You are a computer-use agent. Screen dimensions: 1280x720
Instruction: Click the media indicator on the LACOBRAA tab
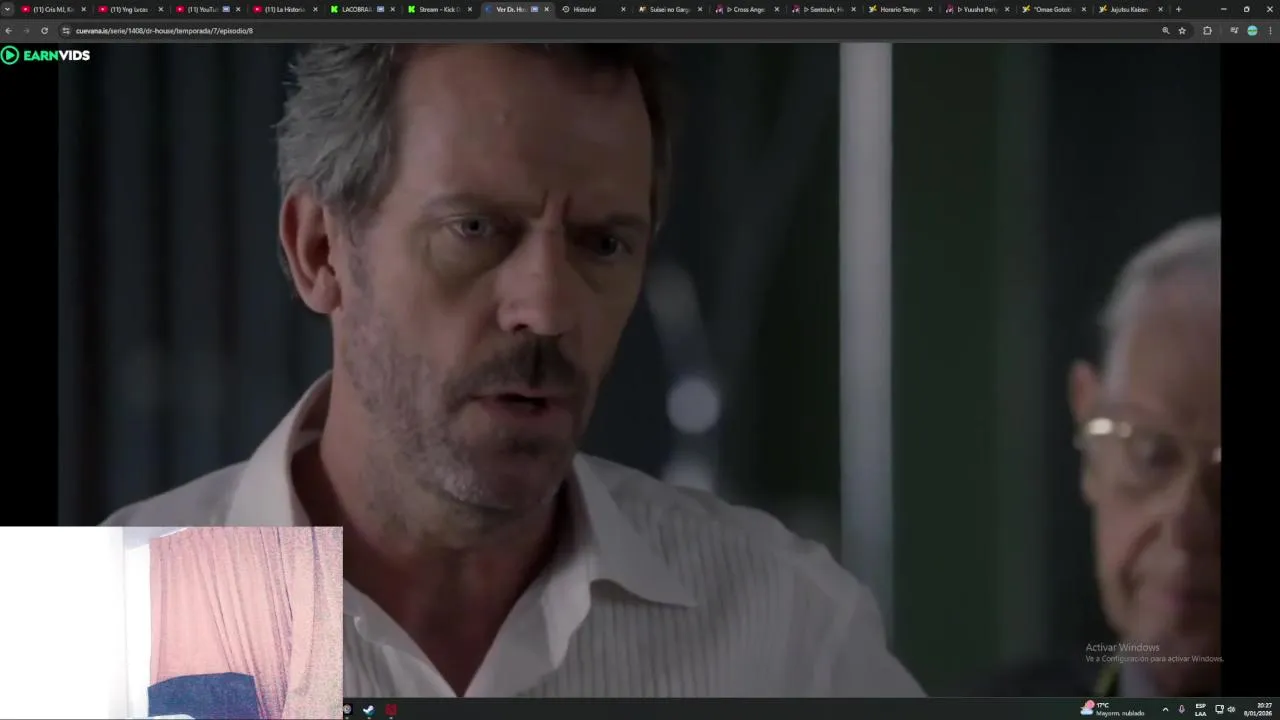(380, 9)
